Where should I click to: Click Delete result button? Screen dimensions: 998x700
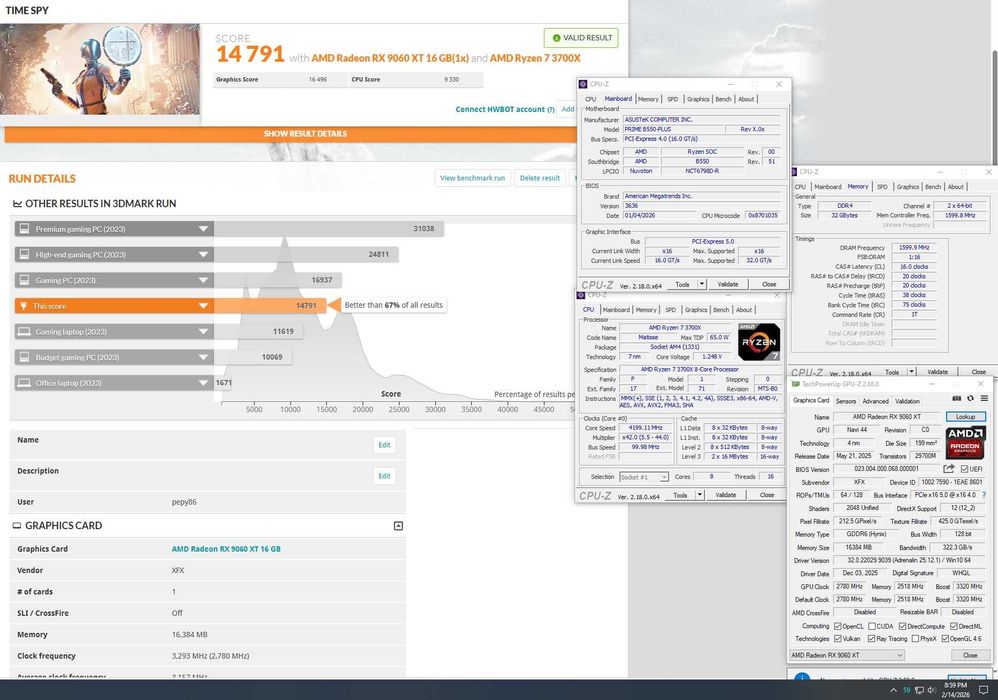(540, 178)
